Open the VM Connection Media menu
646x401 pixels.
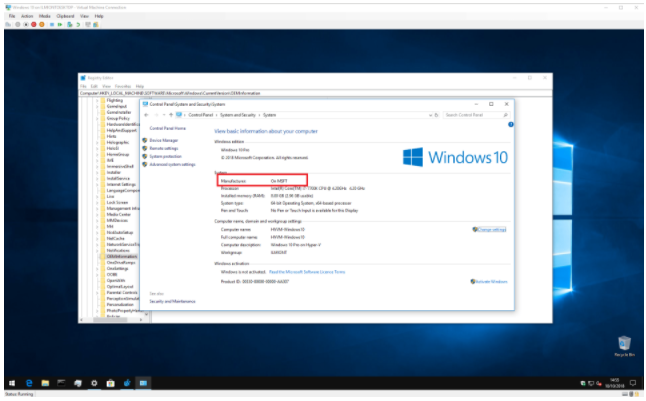click(x=44, y=16)
